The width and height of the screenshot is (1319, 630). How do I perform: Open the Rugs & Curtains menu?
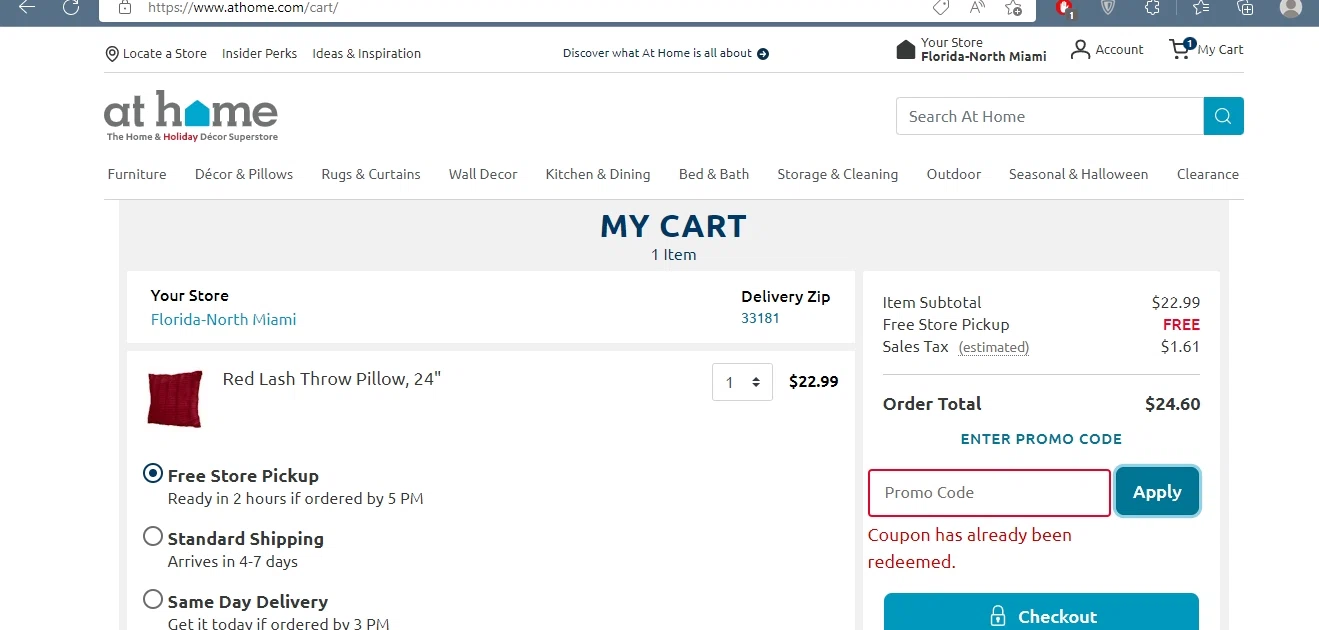(x=371, y=174)
